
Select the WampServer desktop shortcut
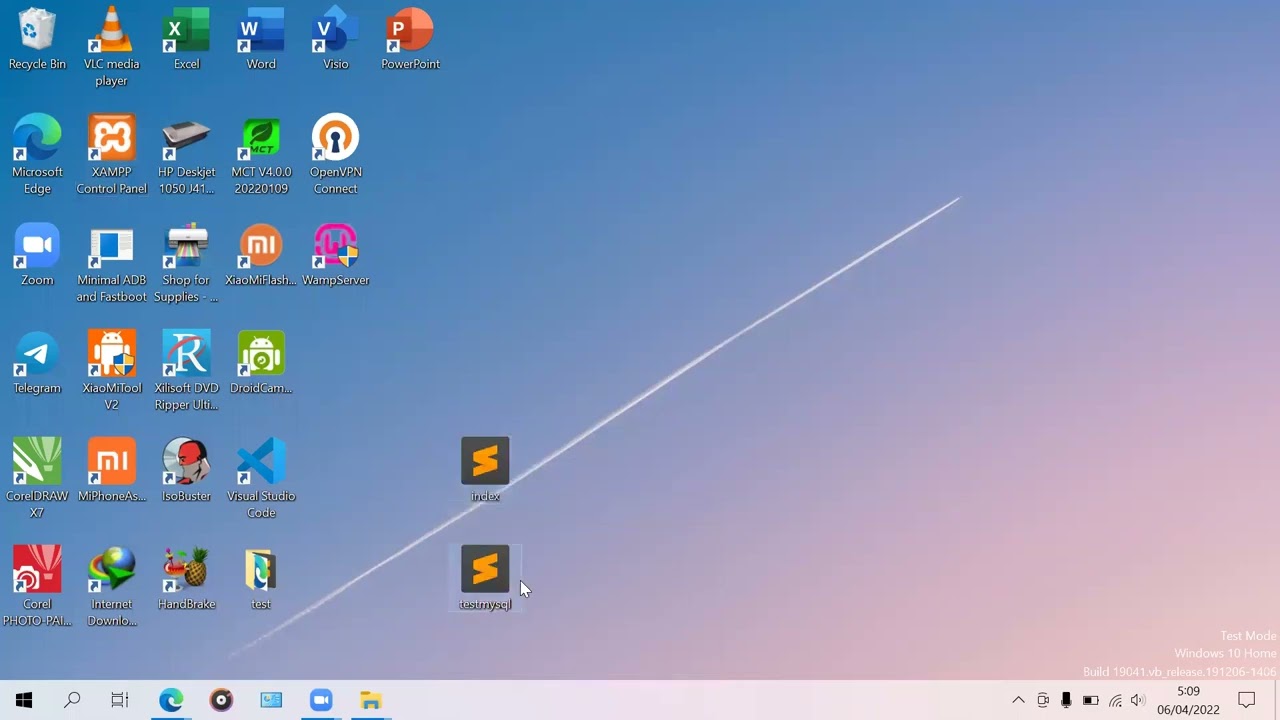(x=335, y=255)
